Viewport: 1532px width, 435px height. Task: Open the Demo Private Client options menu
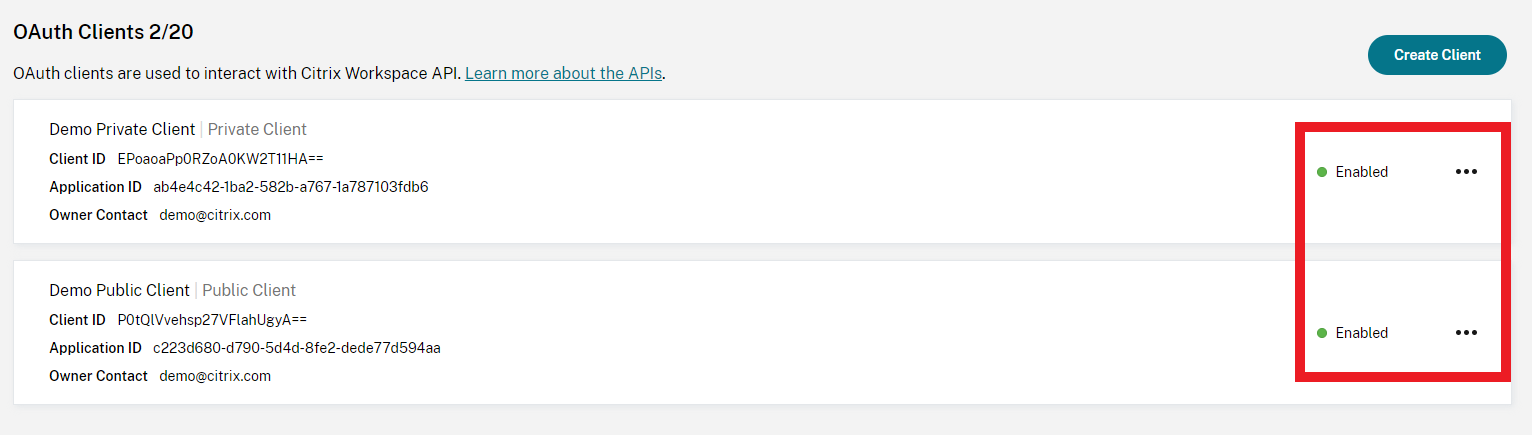(1466, 172)
